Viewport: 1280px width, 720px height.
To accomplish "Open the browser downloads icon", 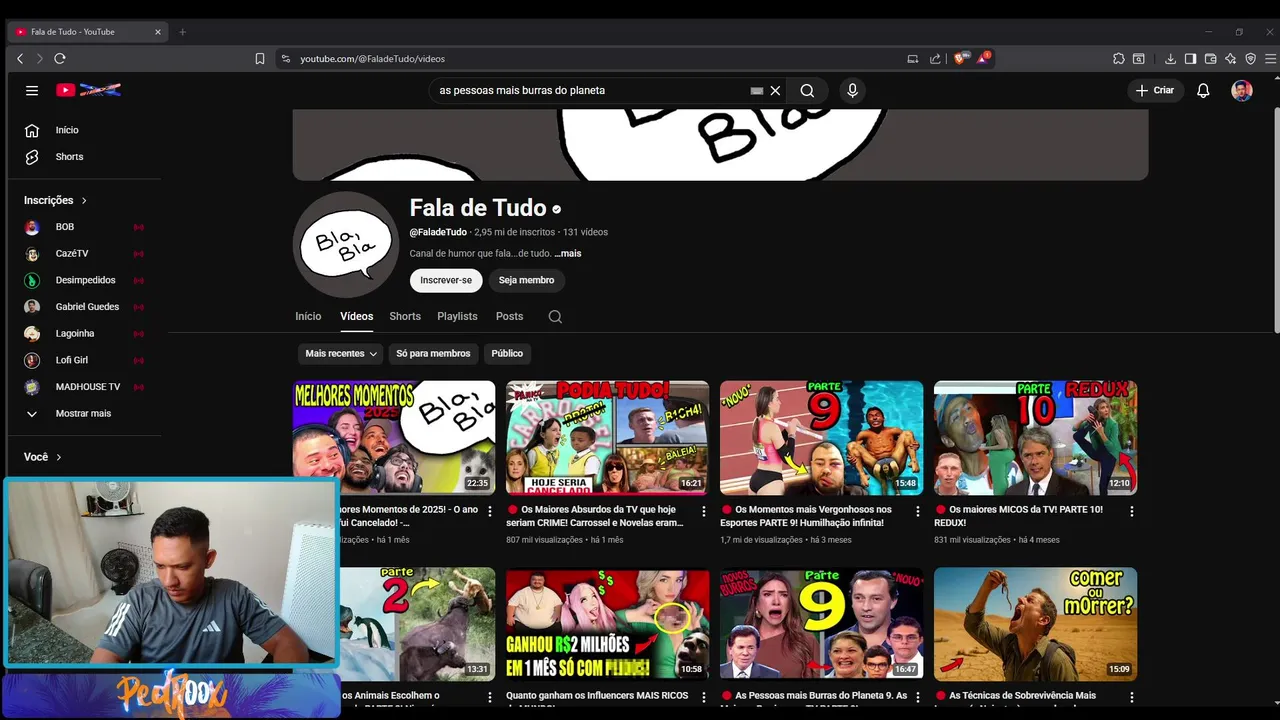I will click(x=1170, y=59).
